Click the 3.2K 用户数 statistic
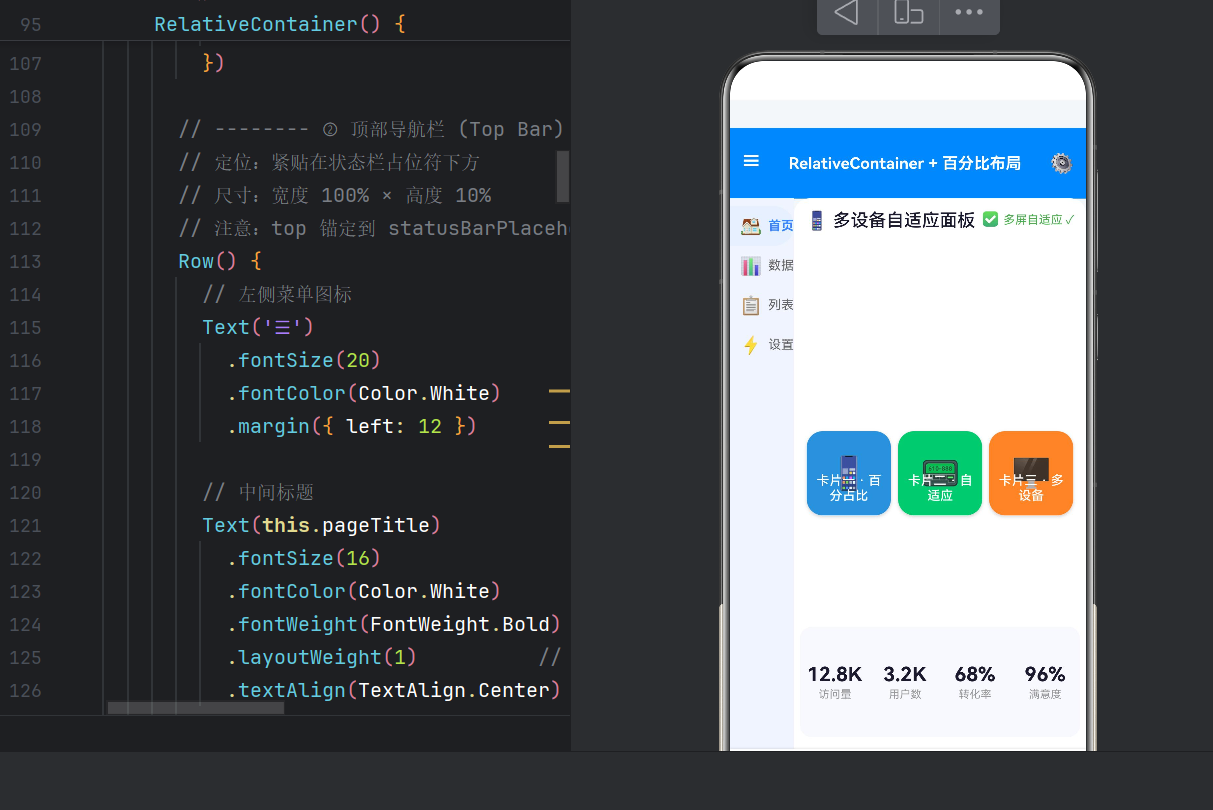This screenshot has height=810, width=1213. [905, 682]
